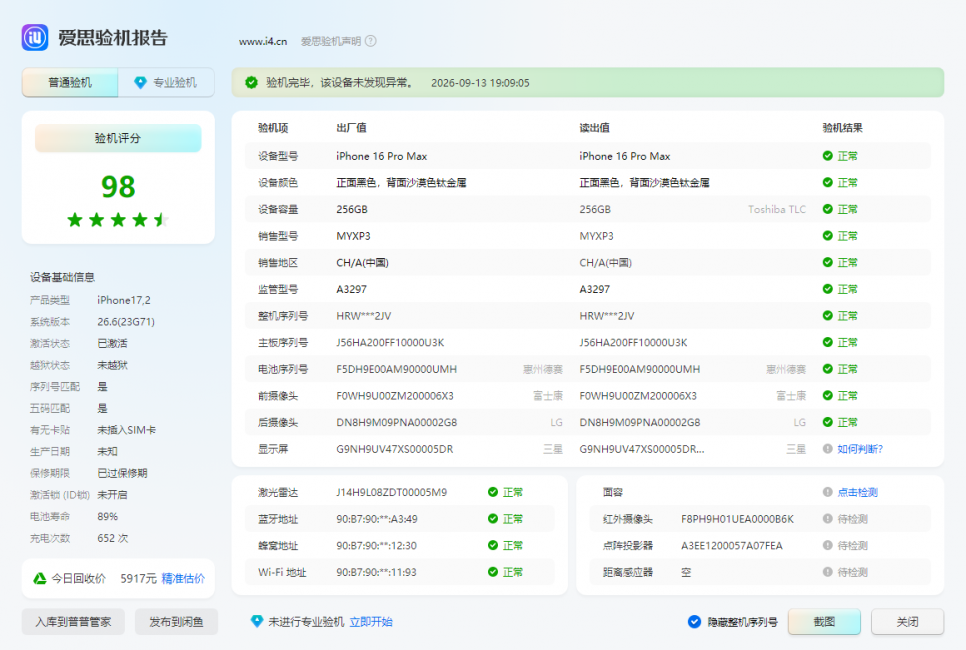Click the 截图 screenshot button
The width and height of the screenshot is (966, 650).
point(824,622)
